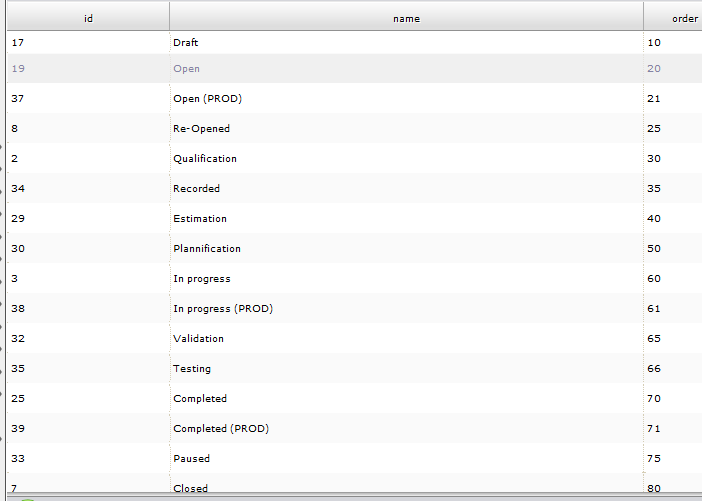Viewport: 702px width, 501px height.
Task: Select the Testing status row
Action: pyautogui.click(x=192, y=369)
